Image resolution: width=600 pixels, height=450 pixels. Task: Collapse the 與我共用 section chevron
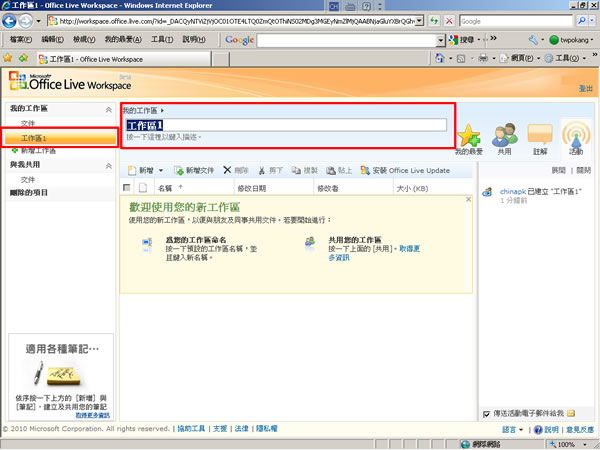[109, 166]
